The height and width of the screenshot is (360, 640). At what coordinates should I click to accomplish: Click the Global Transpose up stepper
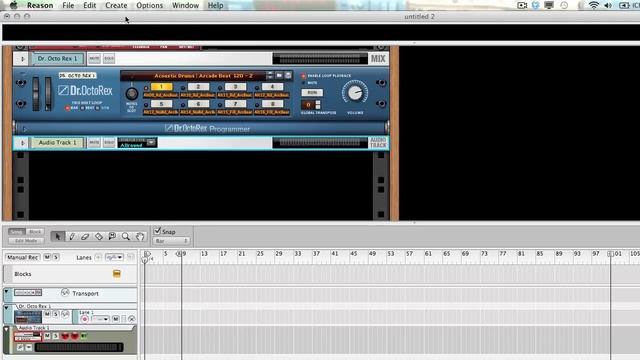318,102
